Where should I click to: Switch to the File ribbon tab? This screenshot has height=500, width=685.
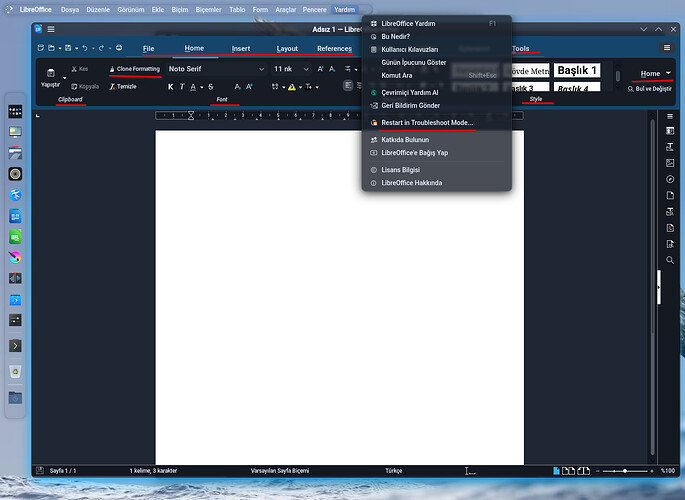(x=149, y=48)
